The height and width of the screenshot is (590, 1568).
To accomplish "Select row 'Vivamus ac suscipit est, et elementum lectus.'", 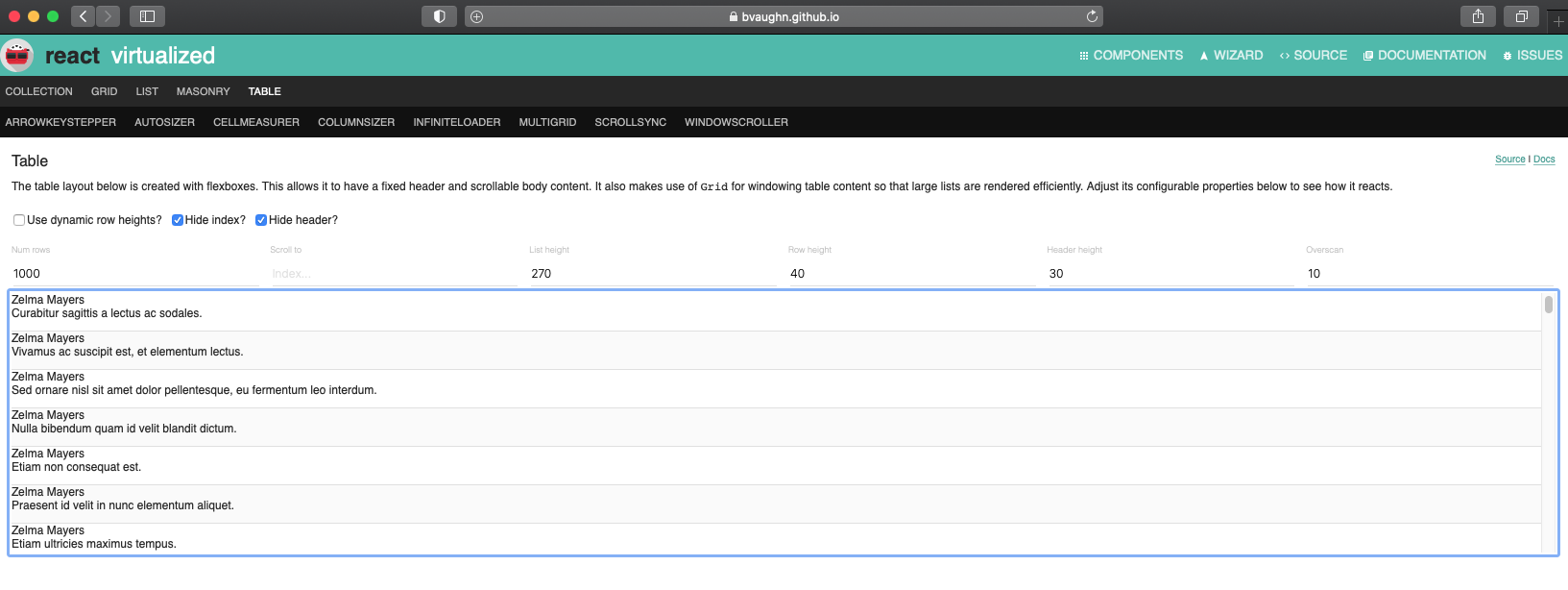I will (775, 350).
